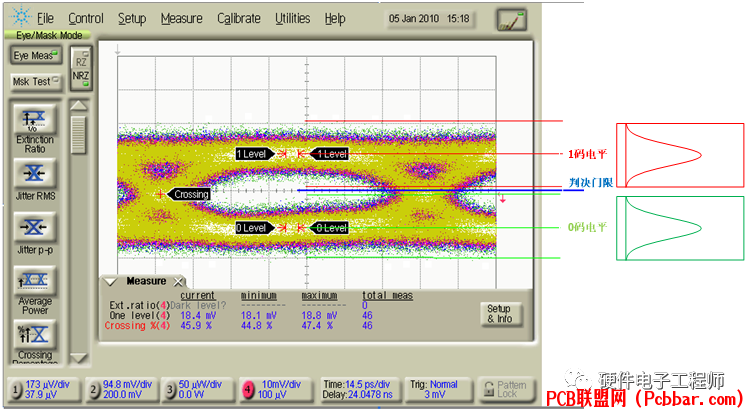Screen dimensions: 748x413
Task: Click the date and time display
Action: pyautogui.click(x=429, y=19)
